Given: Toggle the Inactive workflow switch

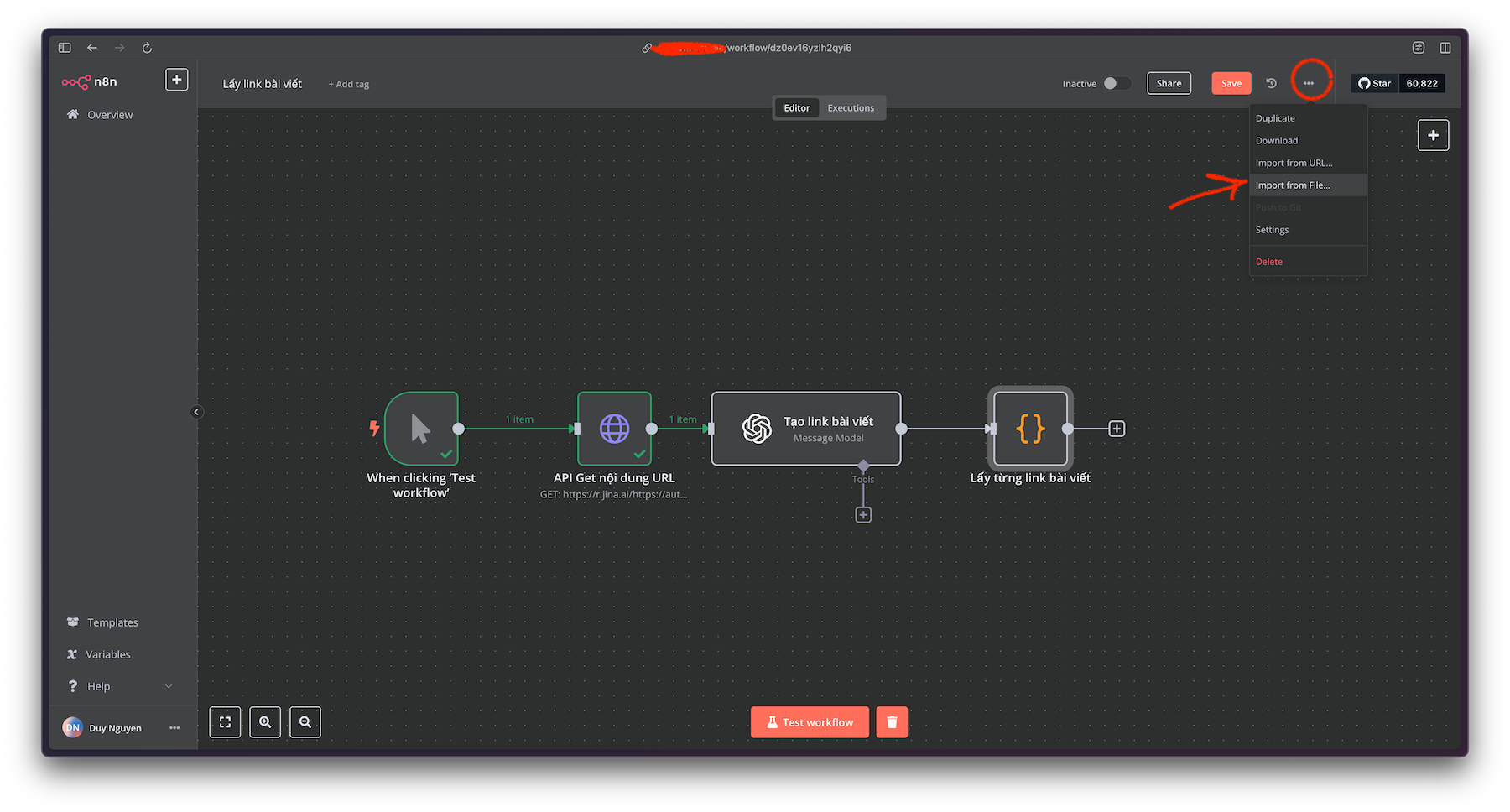Looking at the screenshot, I should click(1117, 83).
